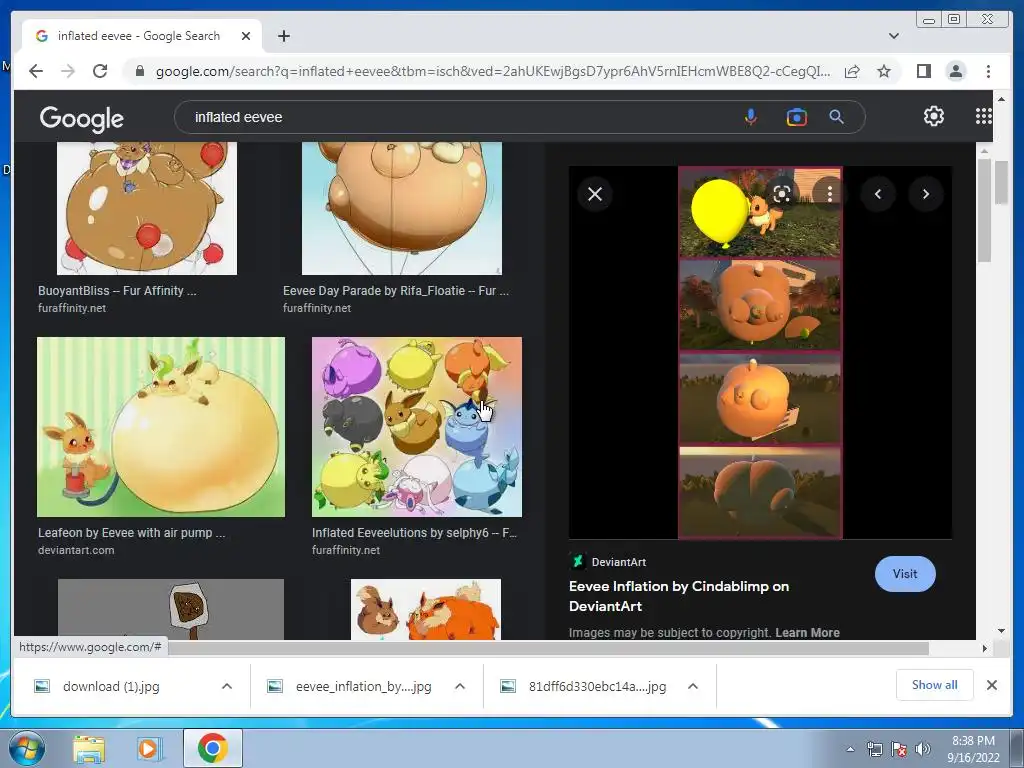Close the downloads bar
The height and width of the screenshot is (768, 1024).
tap(991, 684)
